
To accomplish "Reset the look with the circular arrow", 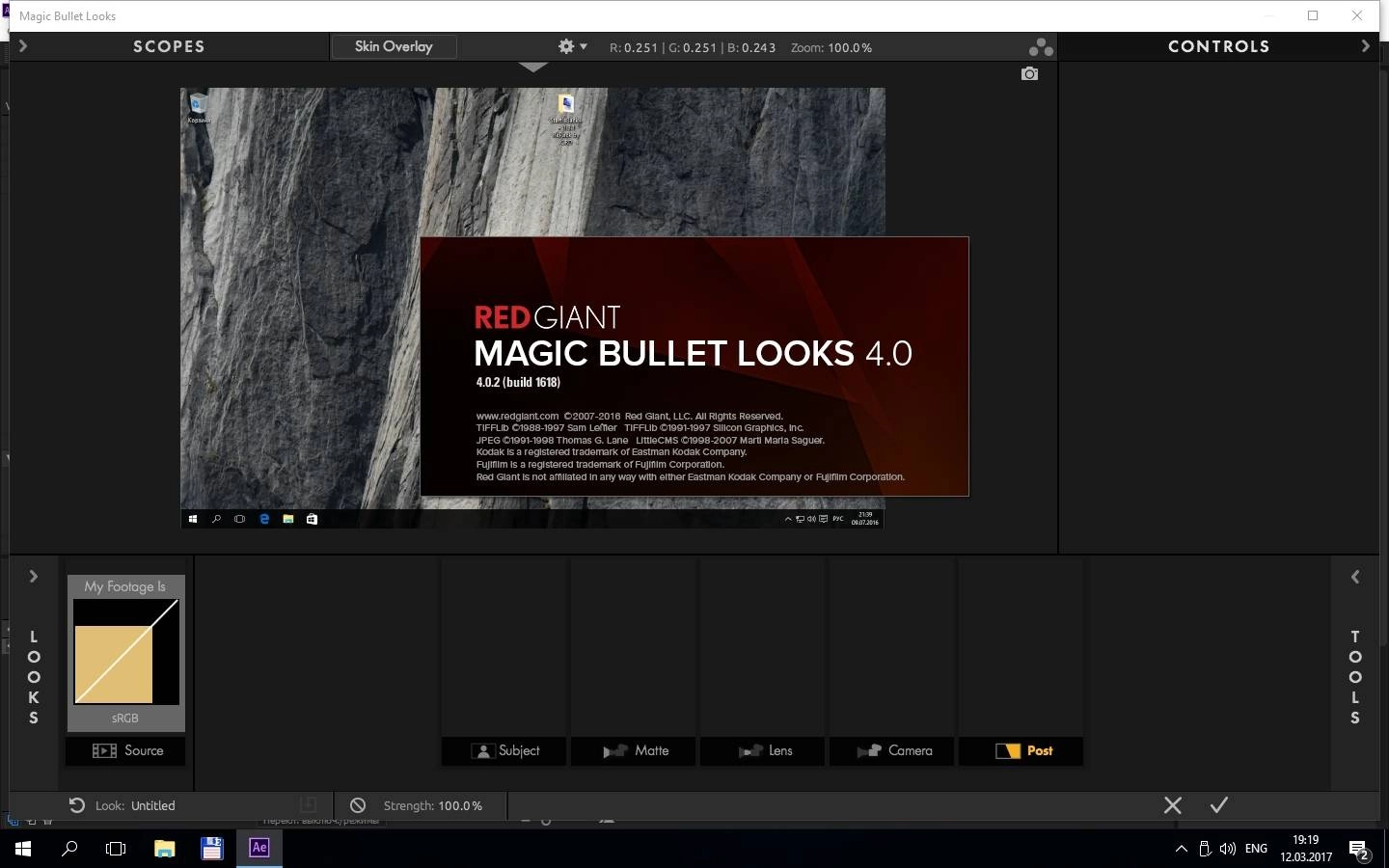I will tap(76, 805).
